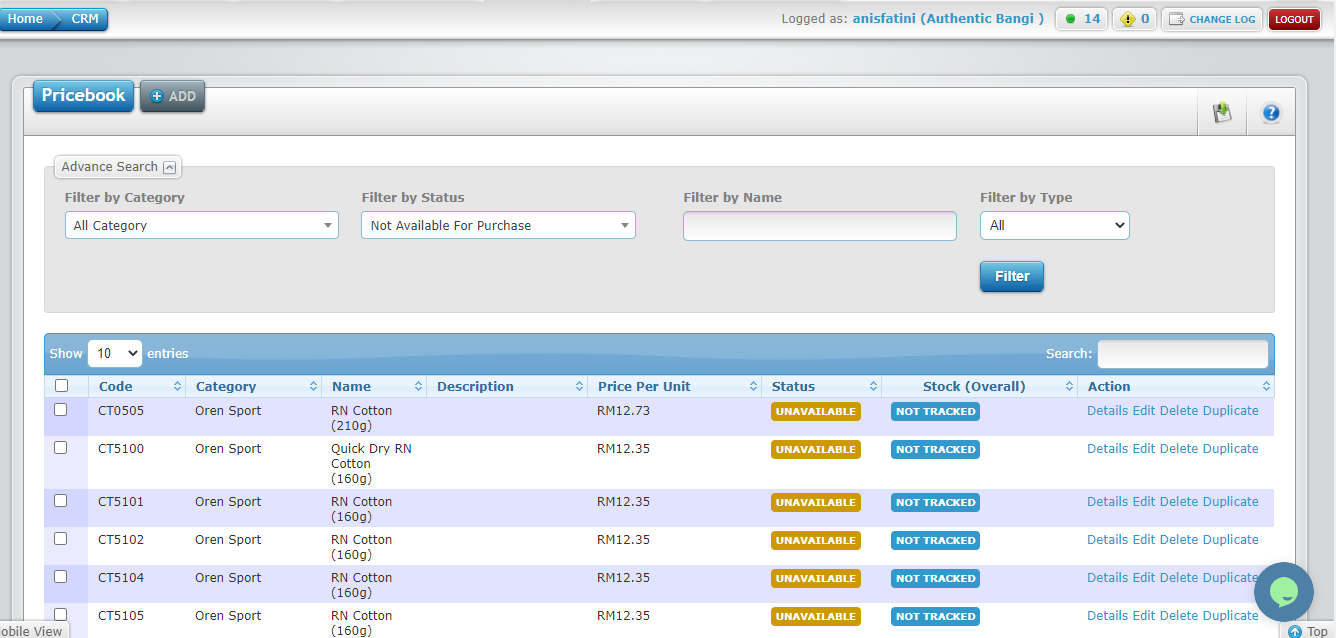Open the CHANGE LOG button

click(x=1212, y=19)
